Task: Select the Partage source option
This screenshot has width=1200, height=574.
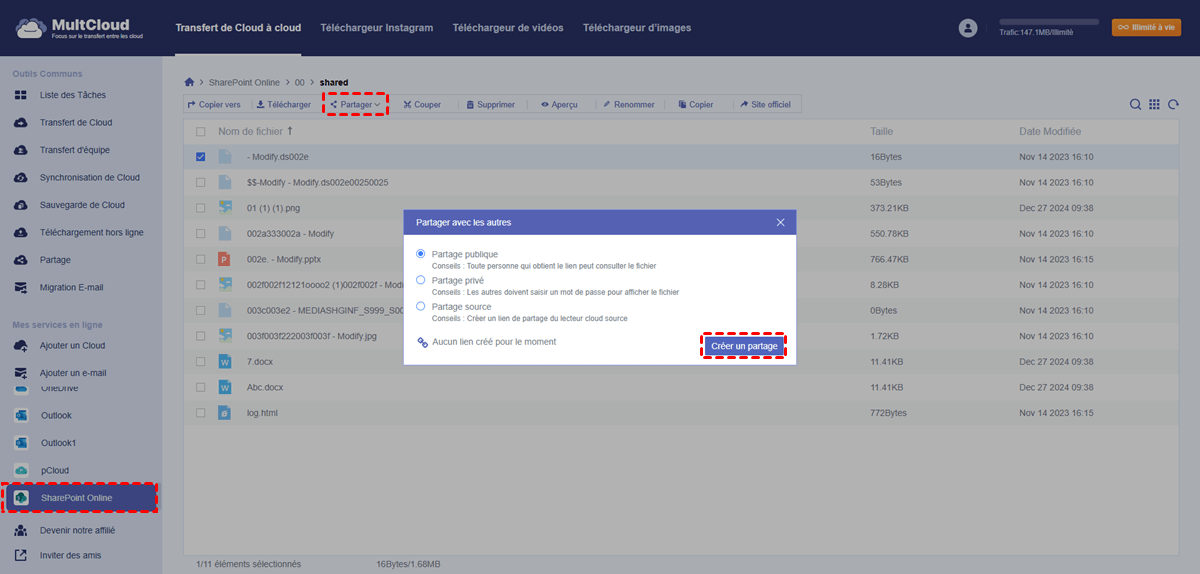Action: click(x=421, y=306)
